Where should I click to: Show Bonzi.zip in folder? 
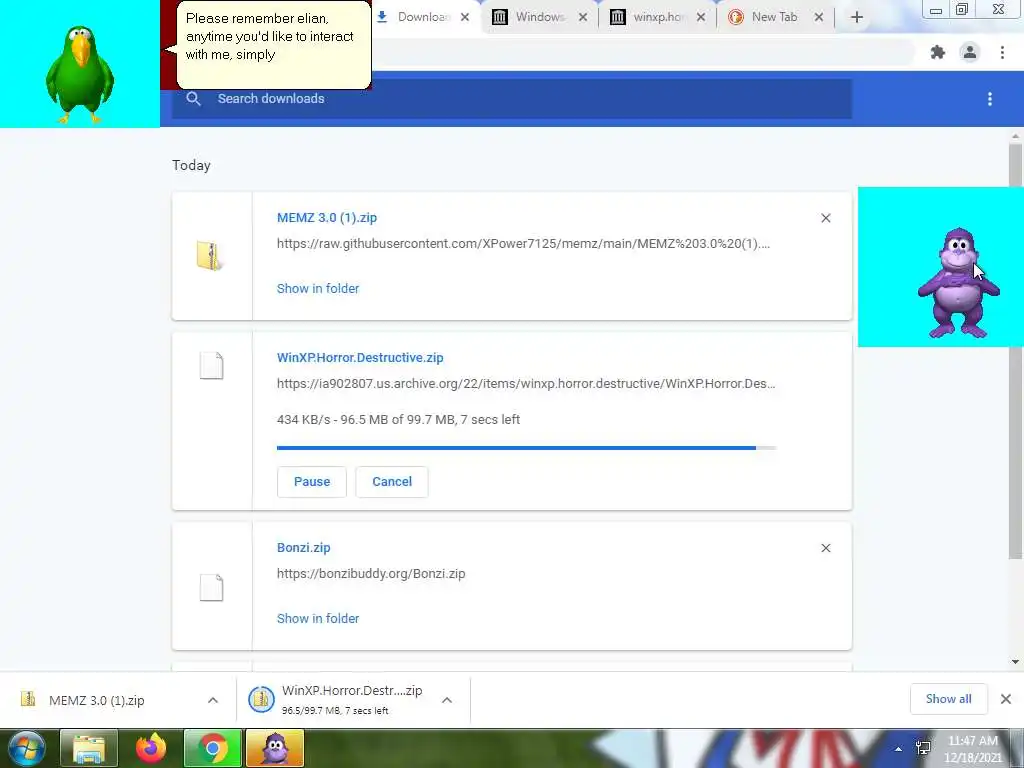(318, 618)
